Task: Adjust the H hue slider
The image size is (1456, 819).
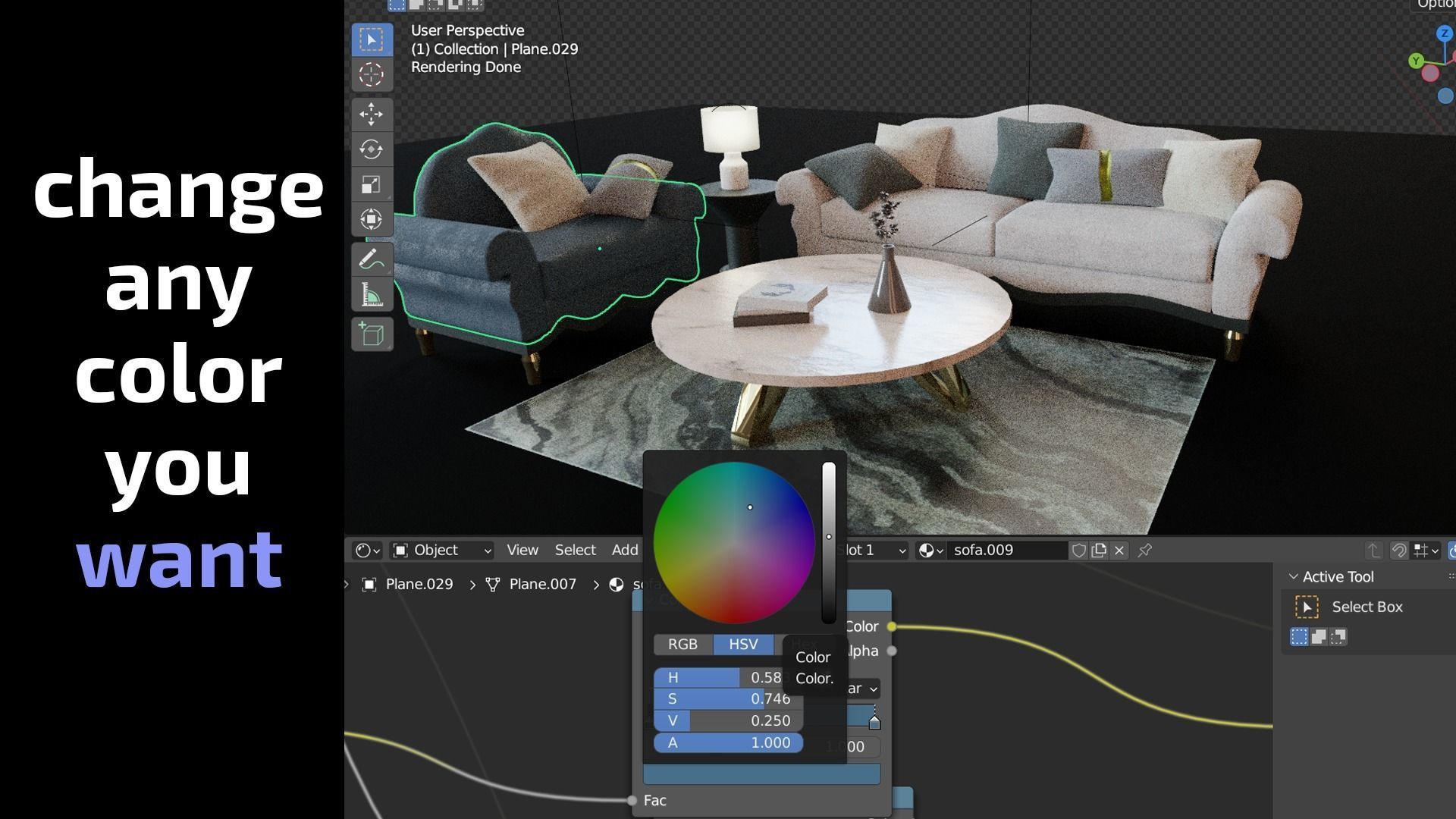Action: point(728,678)
